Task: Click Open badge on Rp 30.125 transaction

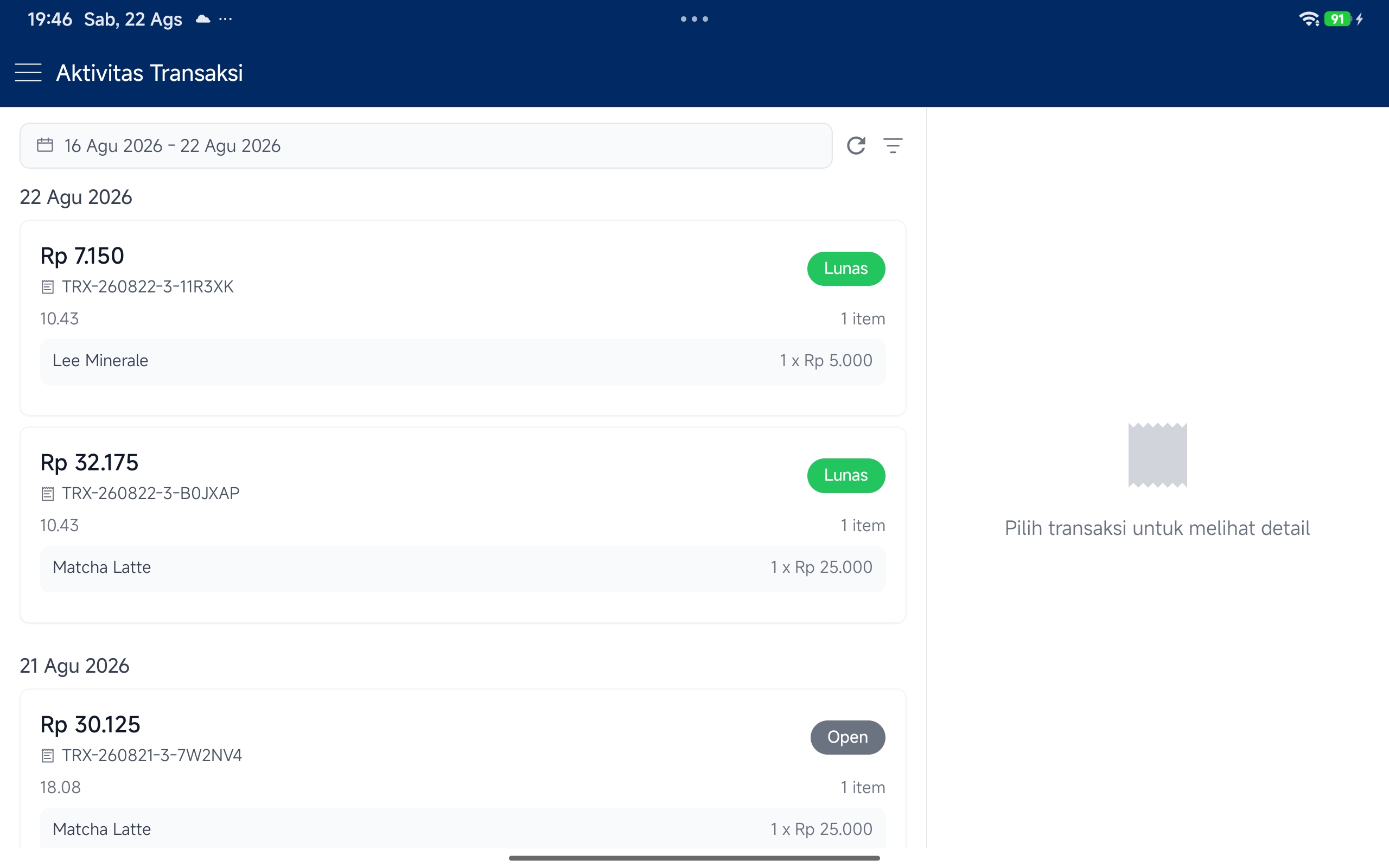Action: [848, 737]
